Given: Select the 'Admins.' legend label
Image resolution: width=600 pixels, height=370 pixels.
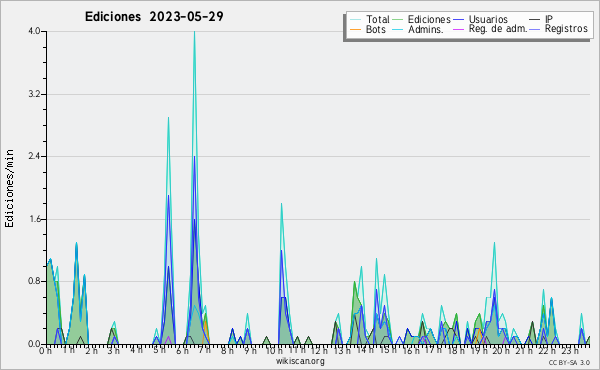Looking at the screenshot, I should [426, 29].
